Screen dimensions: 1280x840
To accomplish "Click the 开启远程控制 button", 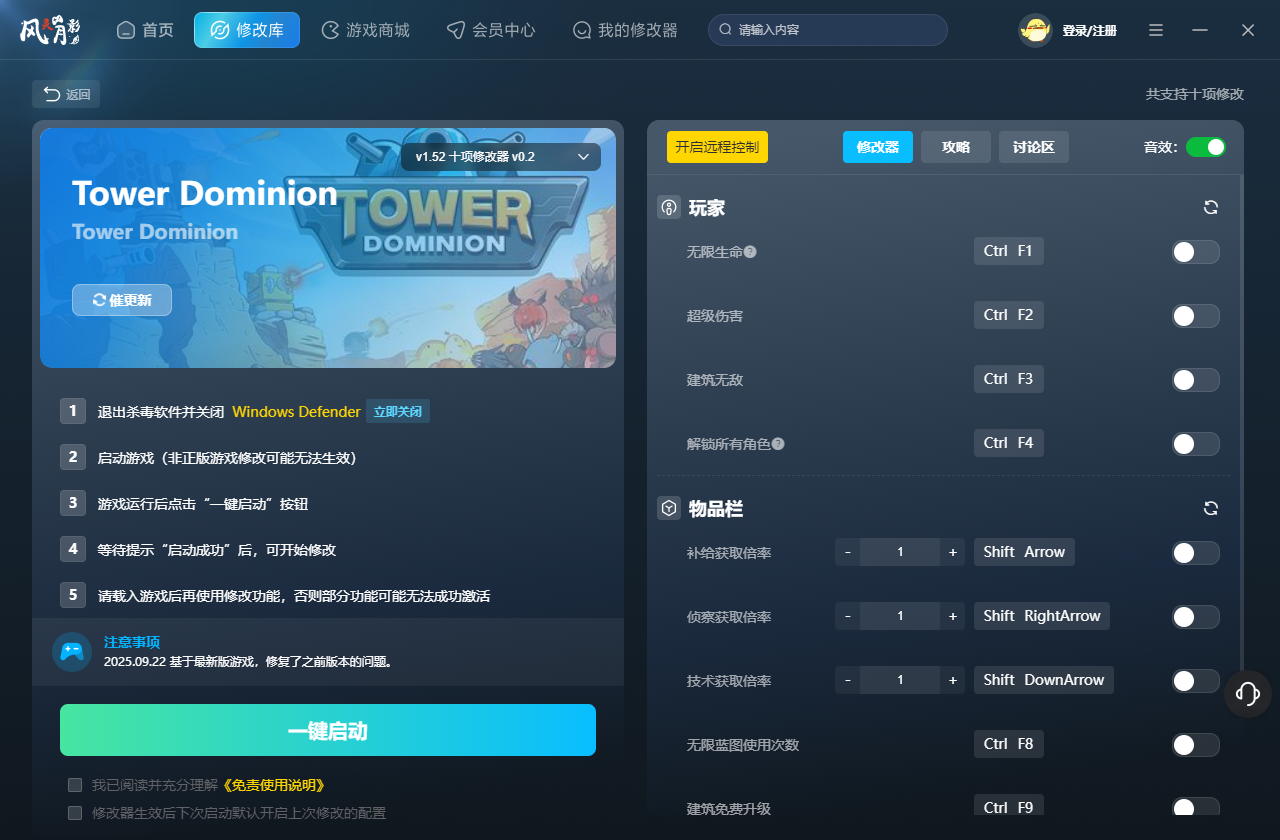I will (x=717, y=147).
